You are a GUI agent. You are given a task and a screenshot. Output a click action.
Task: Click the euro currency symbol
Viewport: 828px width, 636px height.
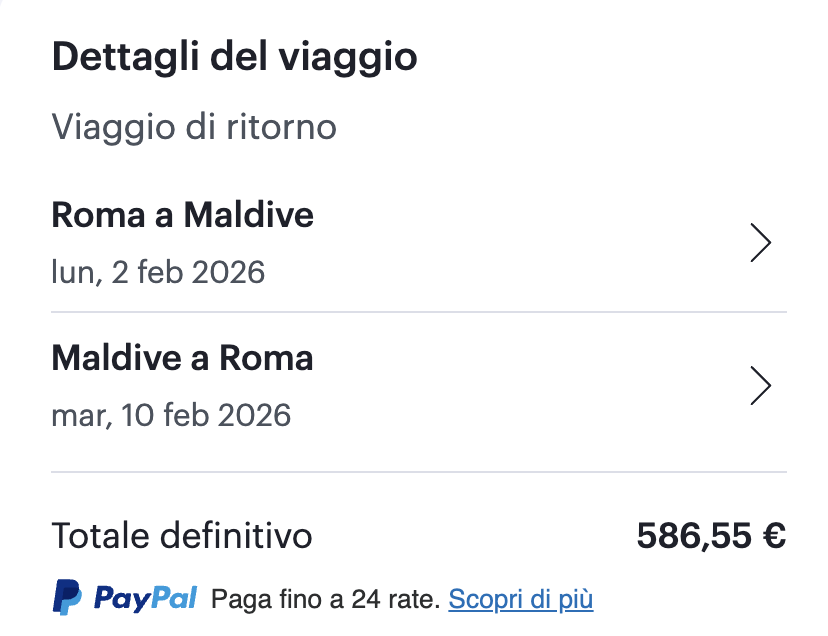[x=774, y=537]
